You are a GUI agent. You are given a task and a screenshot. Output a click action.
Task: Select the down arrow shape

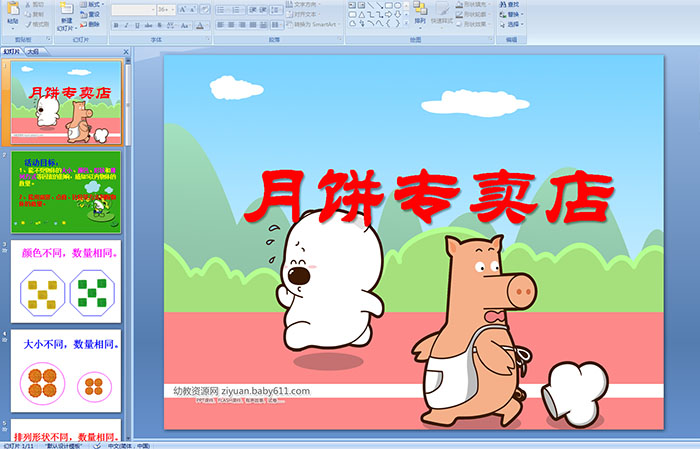[397, 15]
